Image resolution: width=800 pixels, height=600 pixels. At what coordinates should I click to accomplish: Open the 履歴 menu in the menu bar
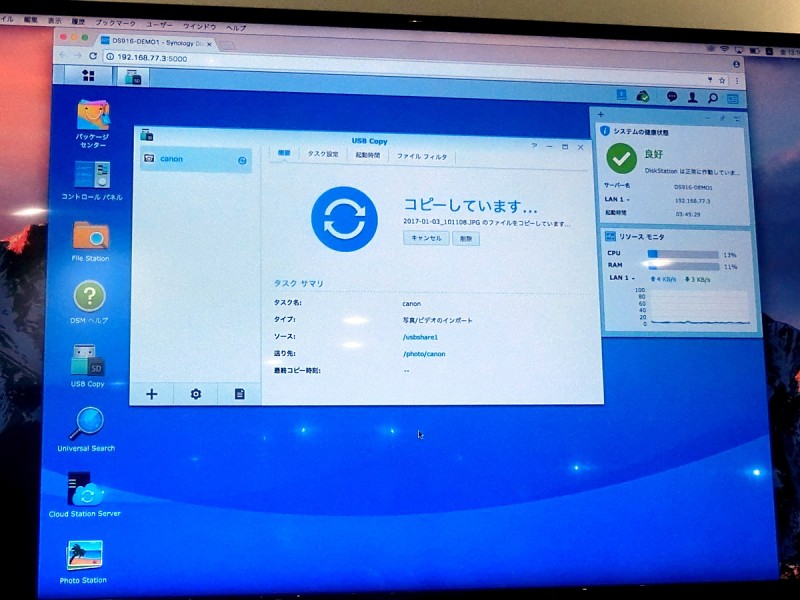(78, 21)
